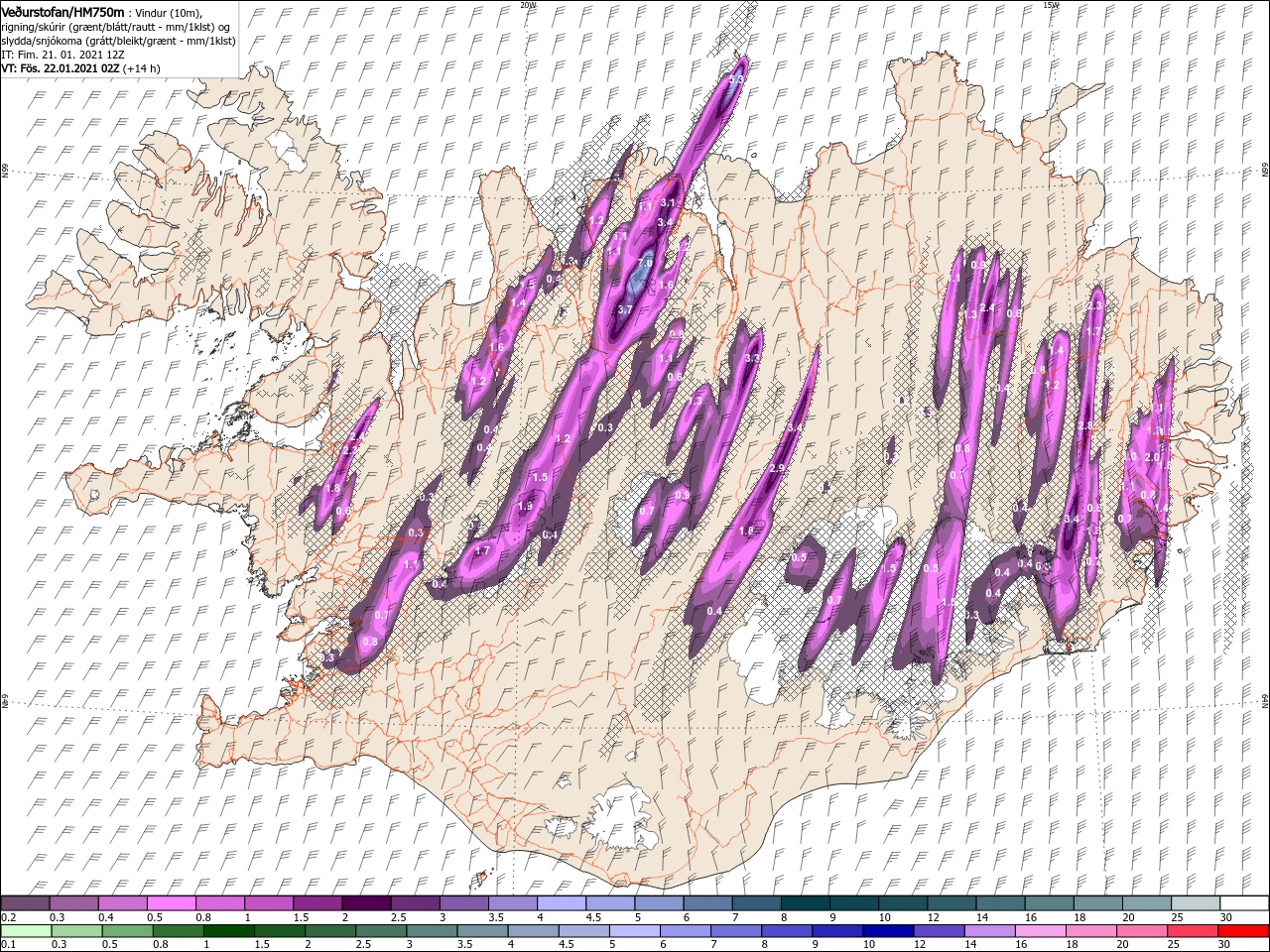The height and width of the screenshot is (952, 1270).
Task: Select the 'IT: Fim. 21. 01. 2021 12Z' line
Action: (63, 55)
